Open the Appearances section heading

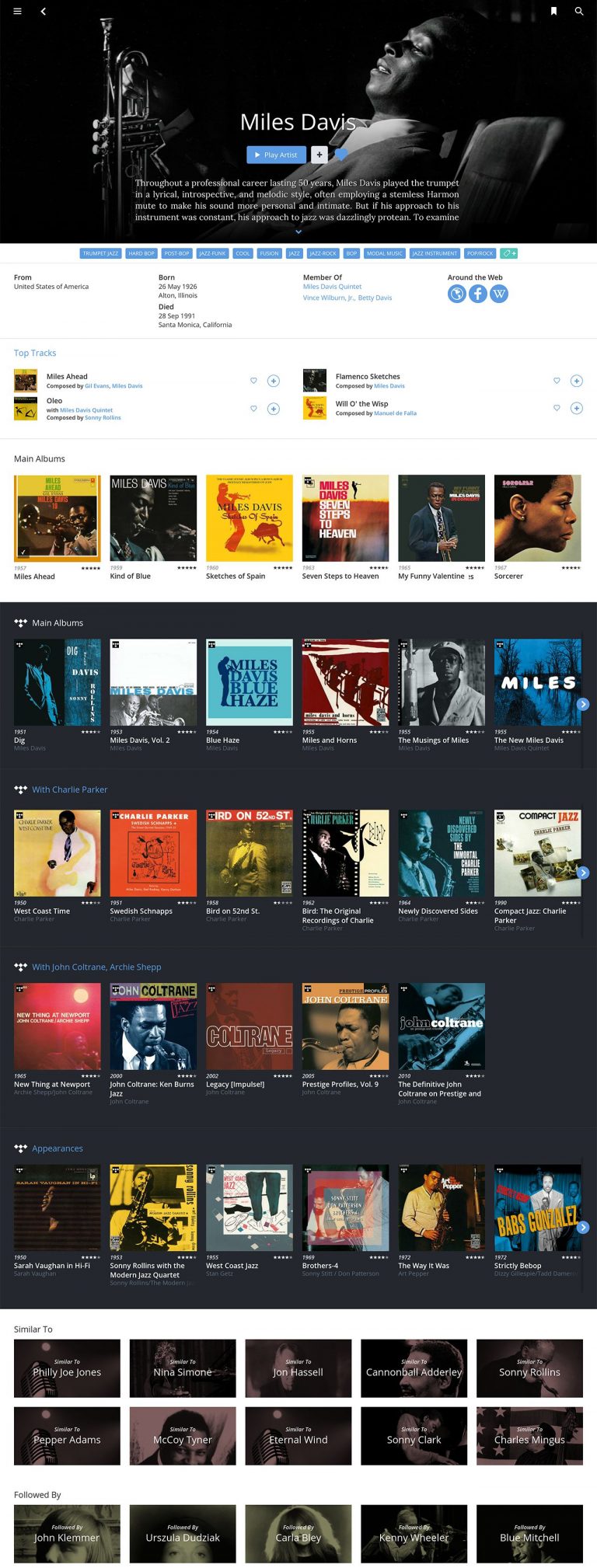tap(58, 1148)
